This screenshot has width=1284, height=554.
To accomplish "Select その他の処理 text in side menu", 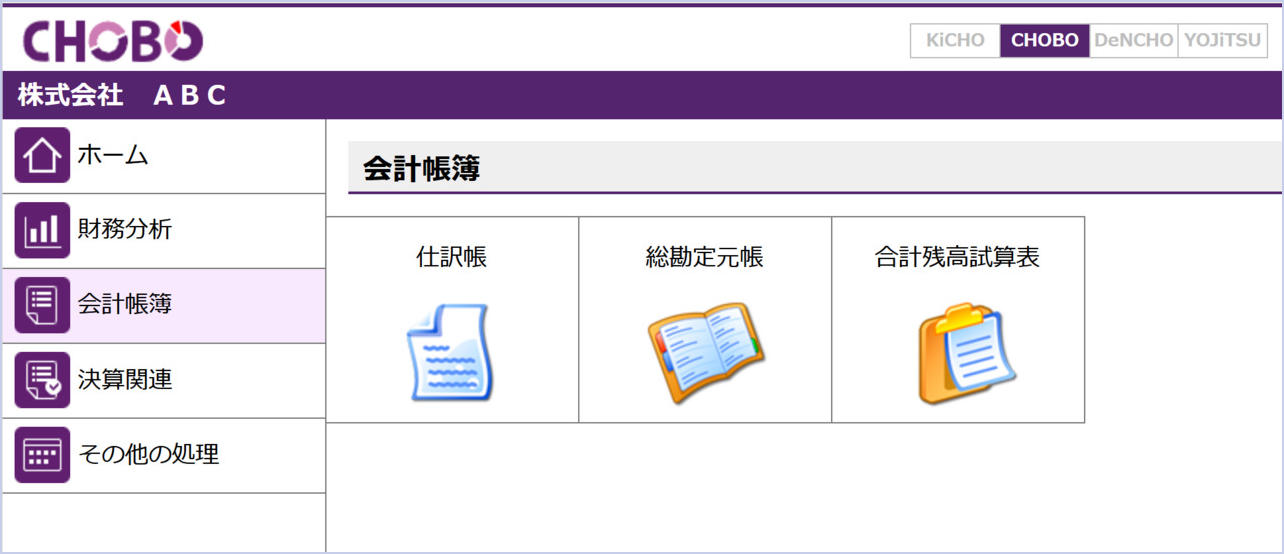I will [x=149, y=454].
